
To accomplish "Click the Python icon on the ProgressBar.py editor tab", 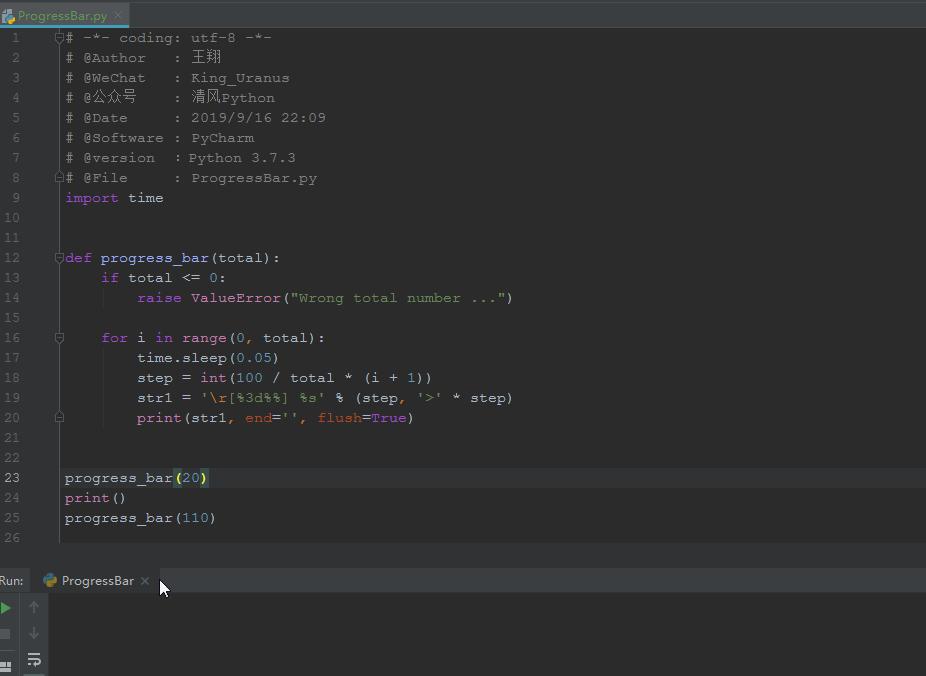I will click(x=8, y=16).
